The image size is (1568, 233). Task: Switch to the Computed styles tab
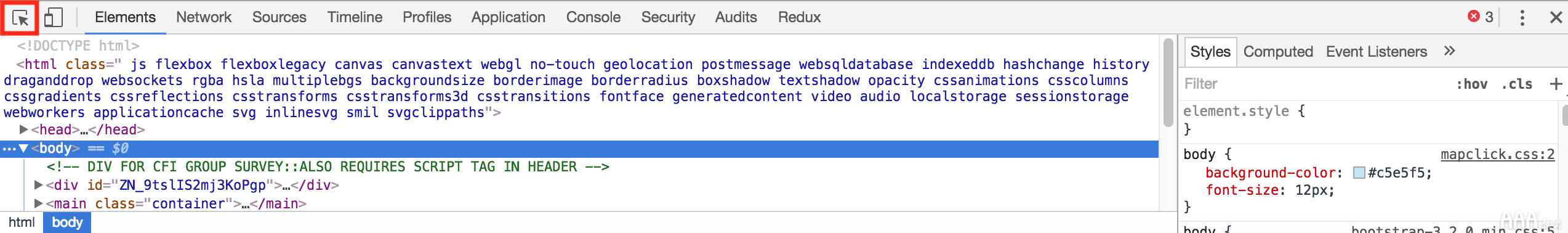coord(1278,52)
